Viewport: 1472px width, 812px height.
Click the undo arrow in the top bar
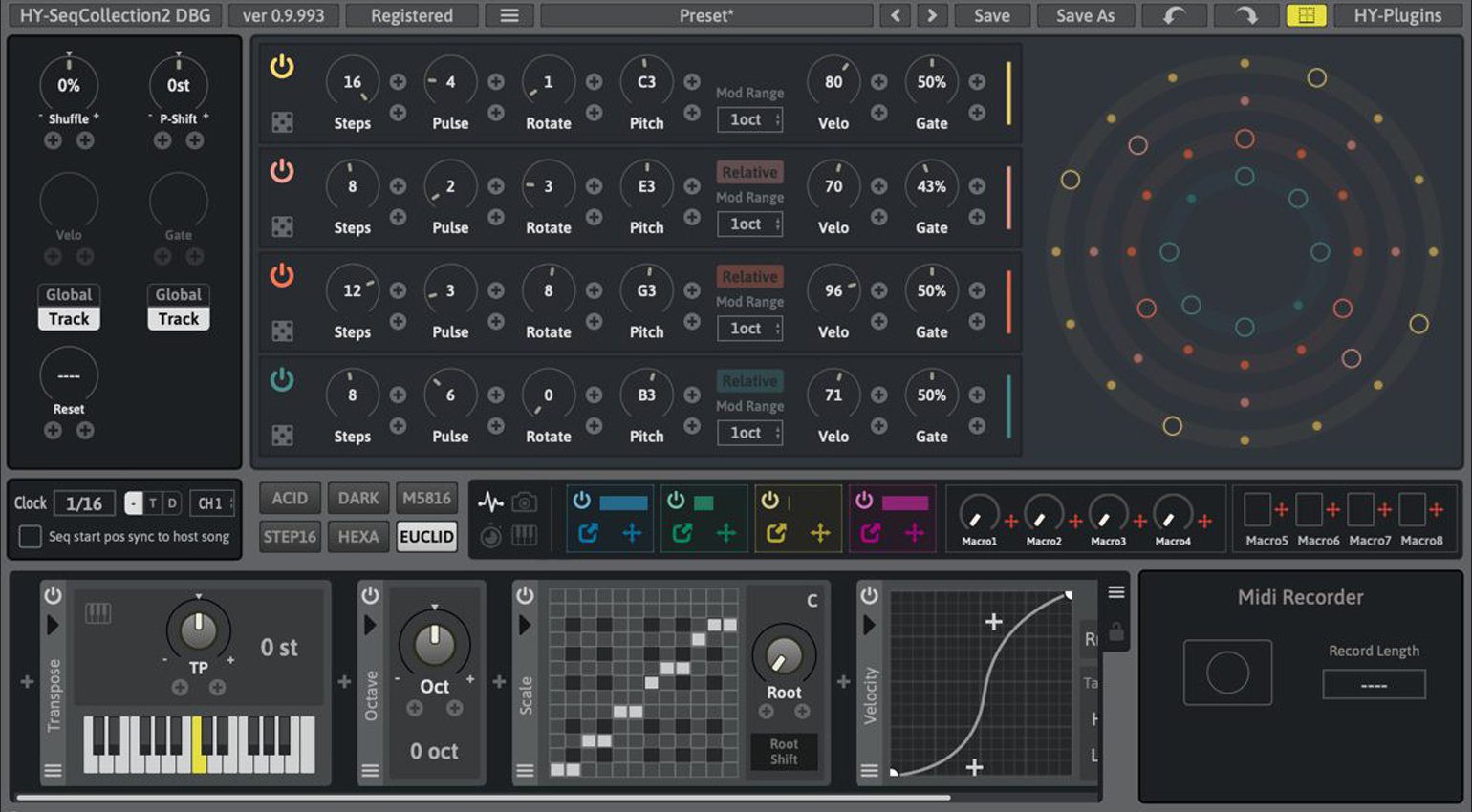[x=1174, y=15]
